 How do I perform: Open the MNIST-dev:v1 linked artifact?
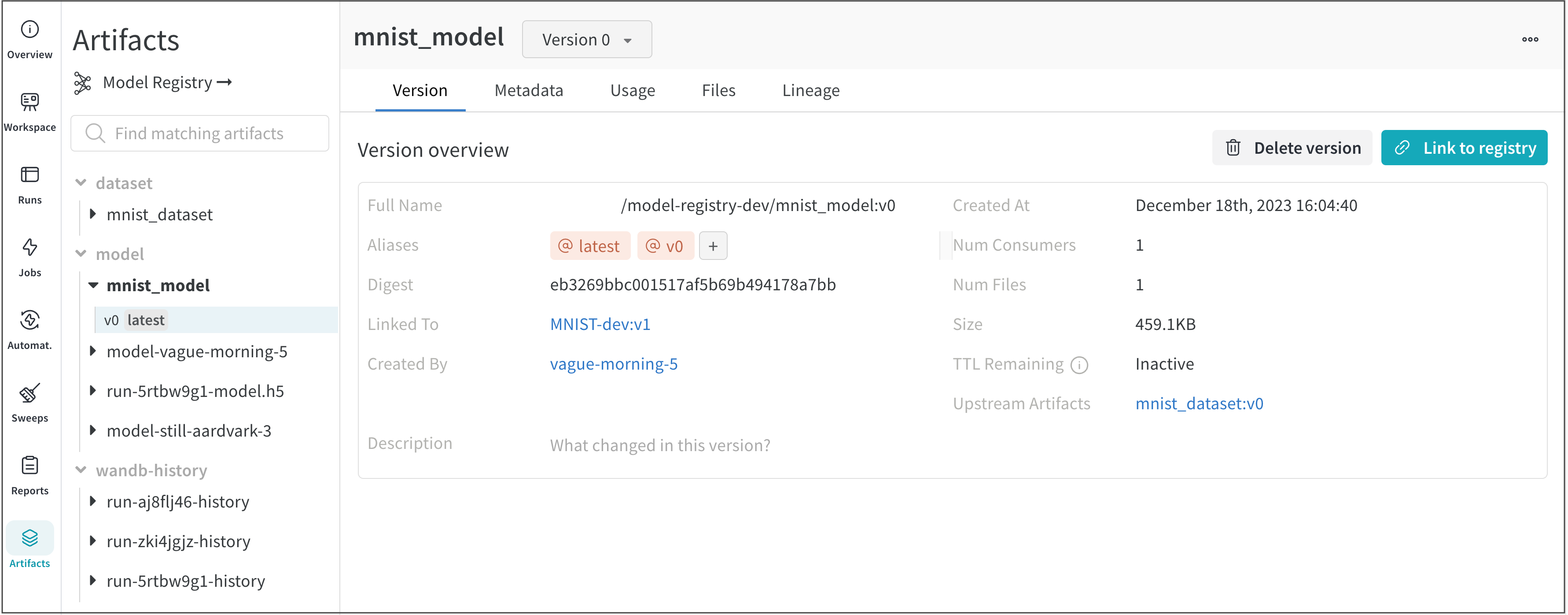pos(600,323)
